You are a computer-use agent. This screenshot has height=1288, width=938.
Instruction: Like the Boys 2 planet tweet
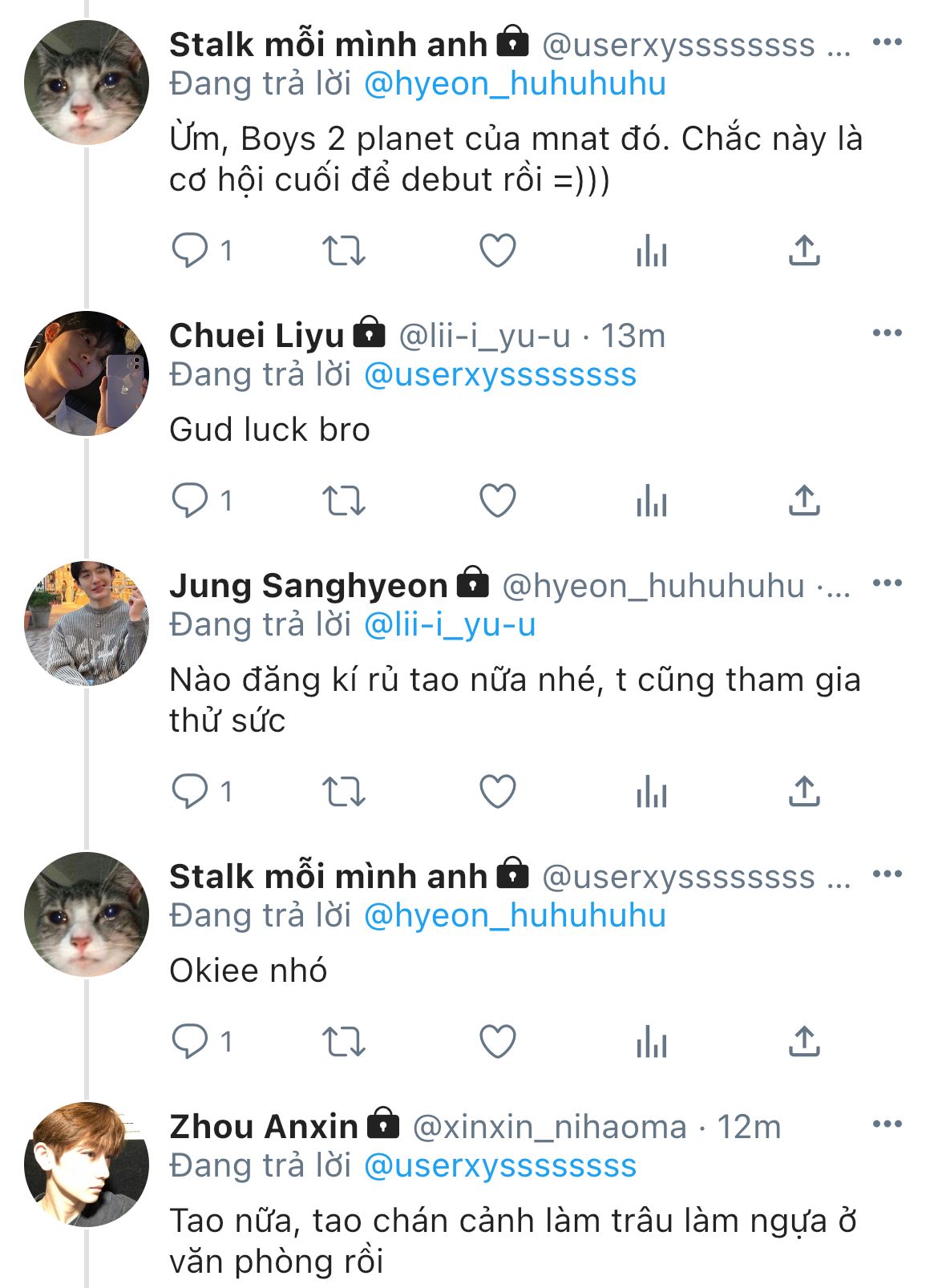coord(497,251)
